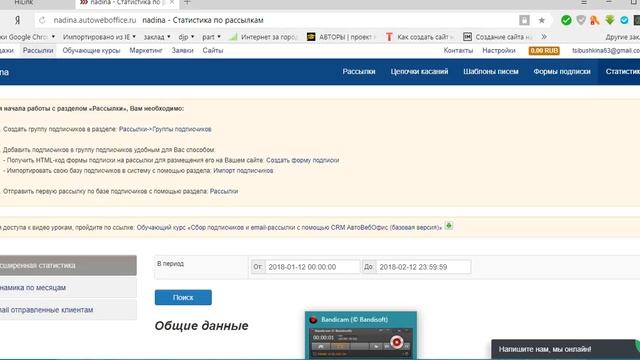Image resolution: width=640 pixels, height=360 pixels.
Task: Expand the Импортировано из IE folder
Action: pos(99,37)
